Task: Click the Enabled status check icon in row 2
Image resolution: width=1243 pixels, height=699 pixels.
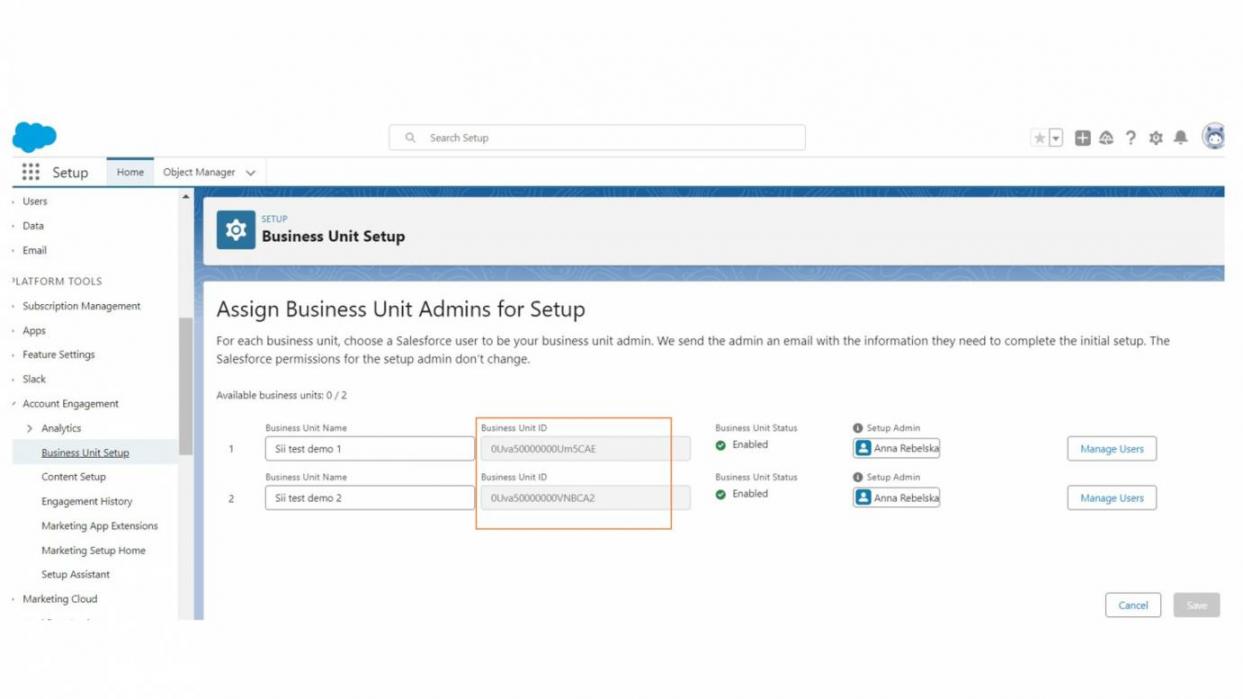Action: click(720, 494)
